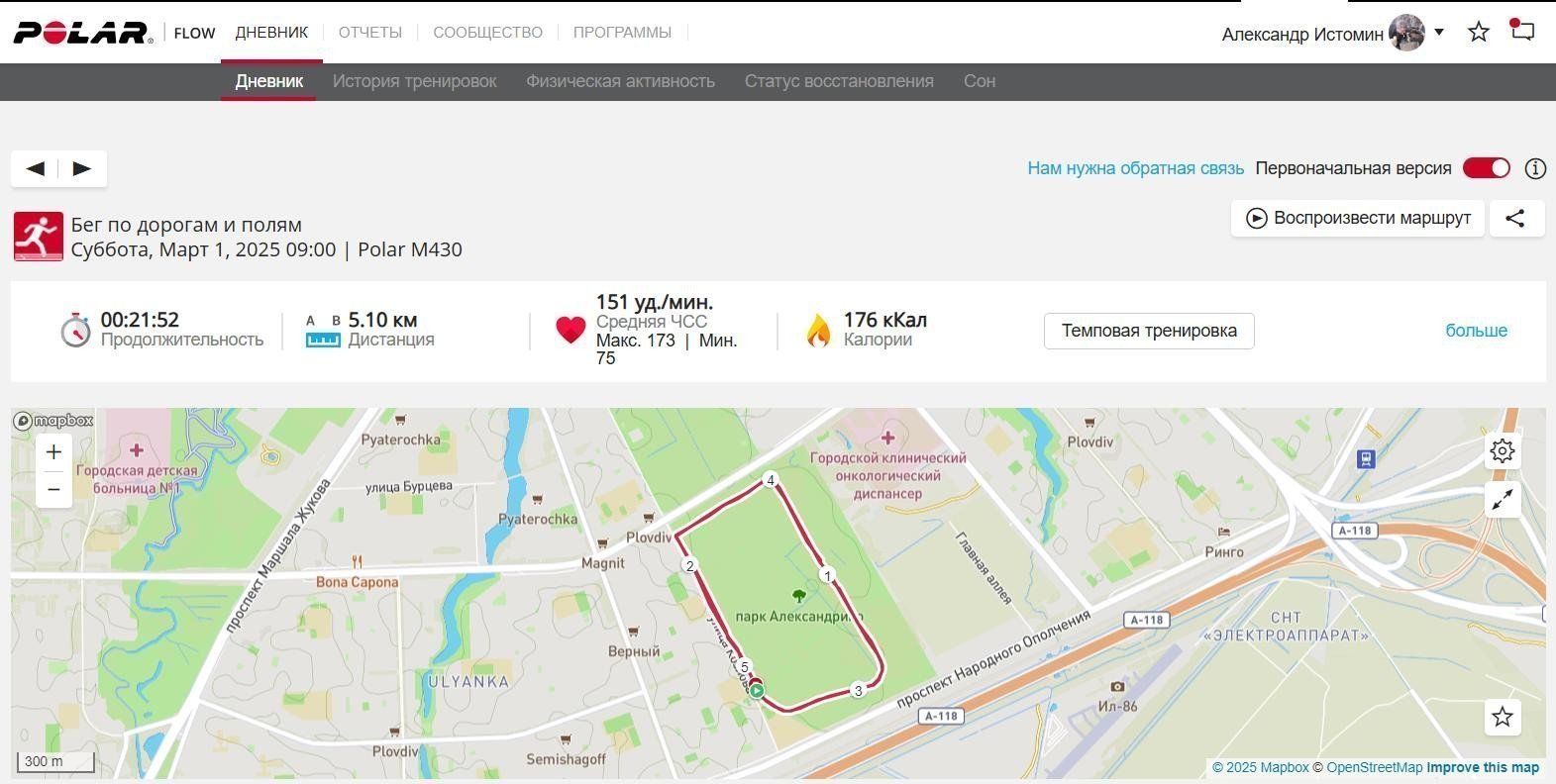Image resolution: width=1556 pixels, height=784 pixels.
Task: Click the Polar logo
Action: click(84, 33)
